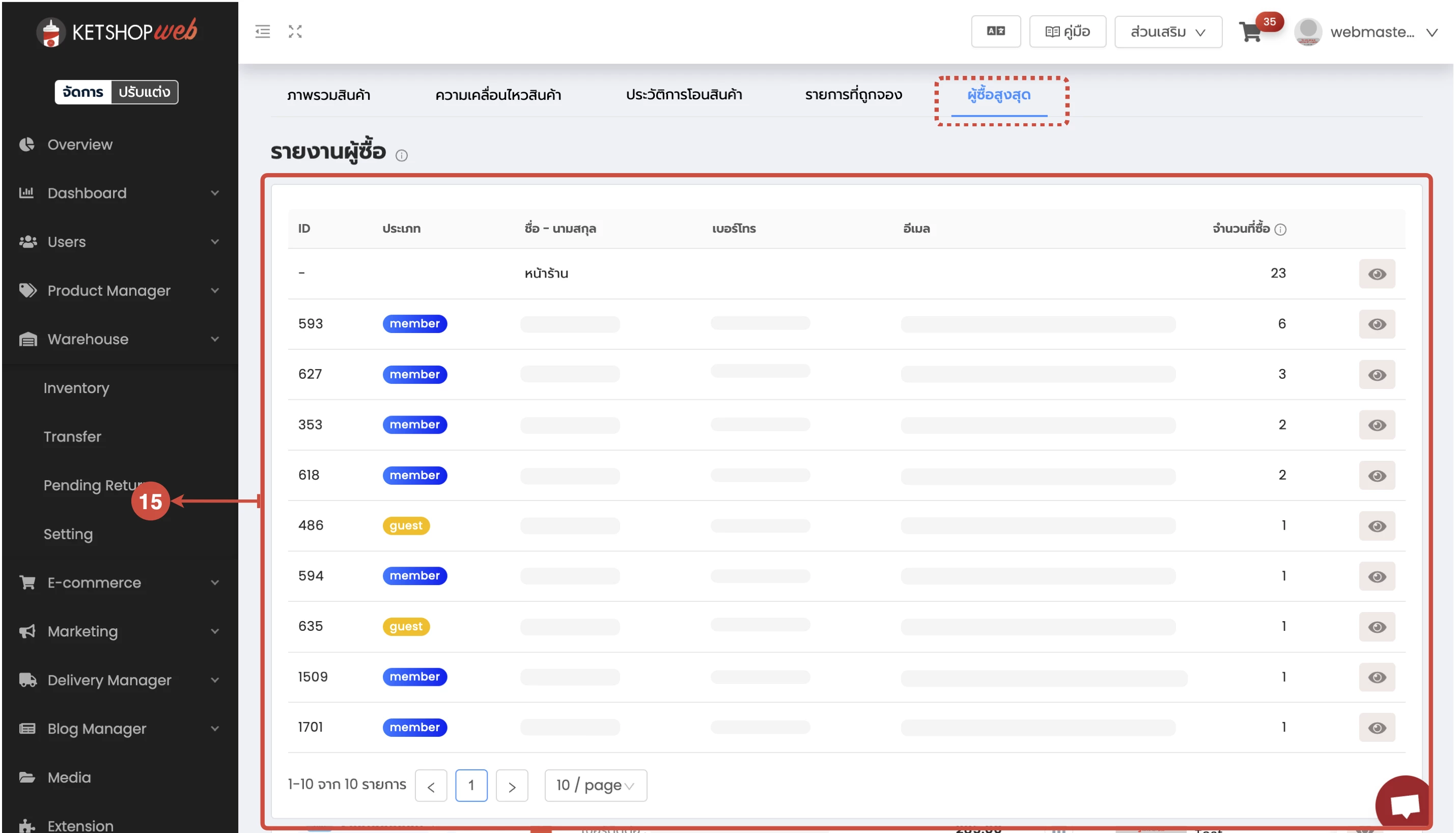
Task: Click the collapse sidebar menu icon
Action: (x=263, y=32)
